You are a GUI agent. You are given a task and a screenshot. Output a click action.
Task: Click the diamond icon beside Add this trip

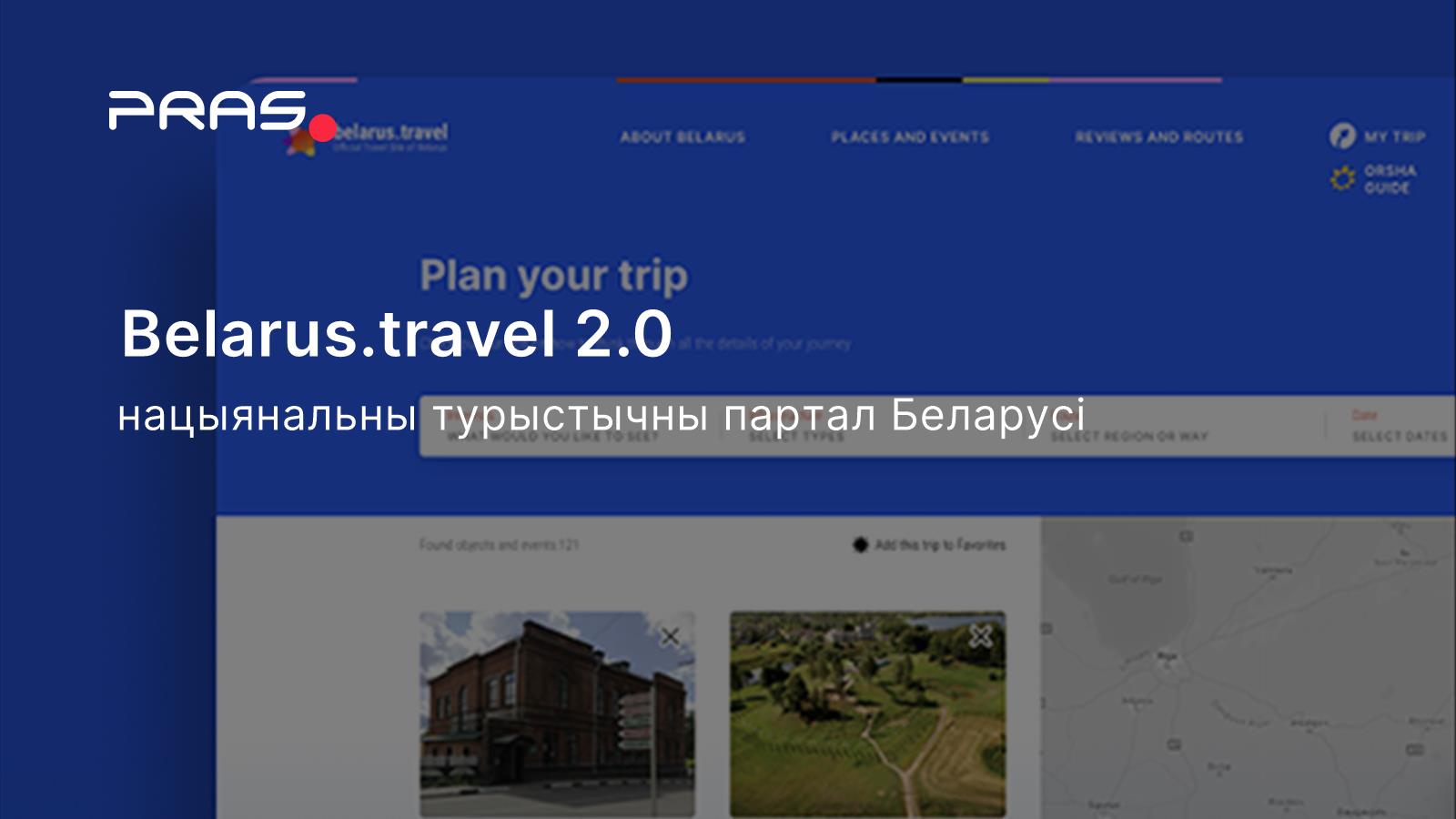pos(859,544)
